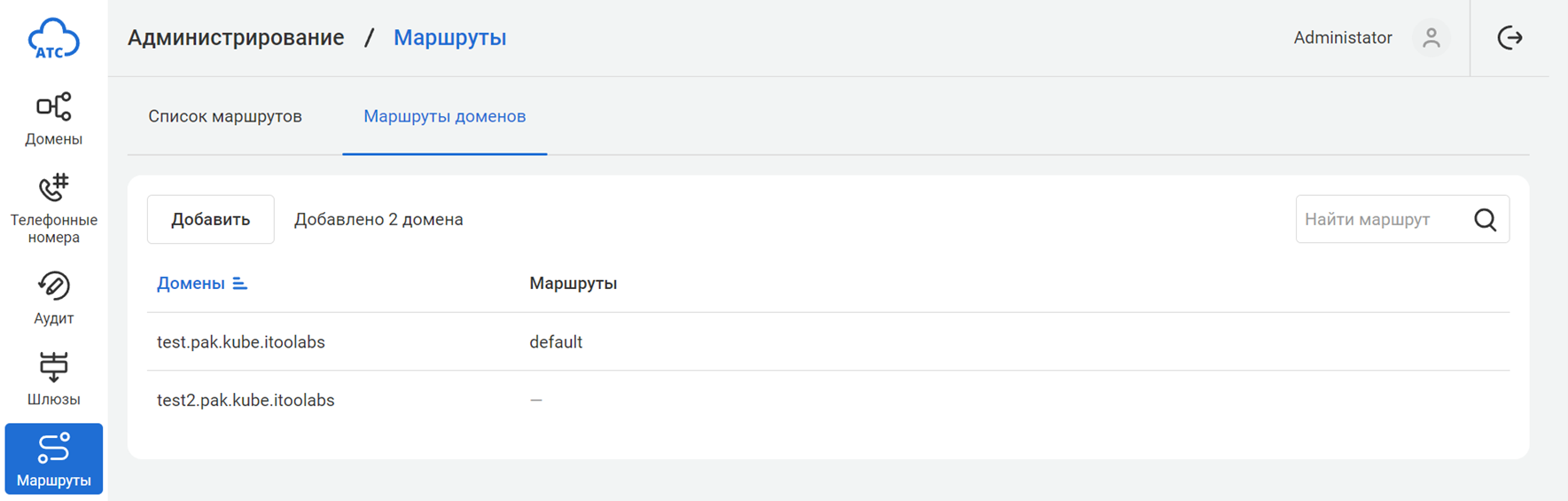
Task: Click the default route cell
Action: (x=556, y=342)
